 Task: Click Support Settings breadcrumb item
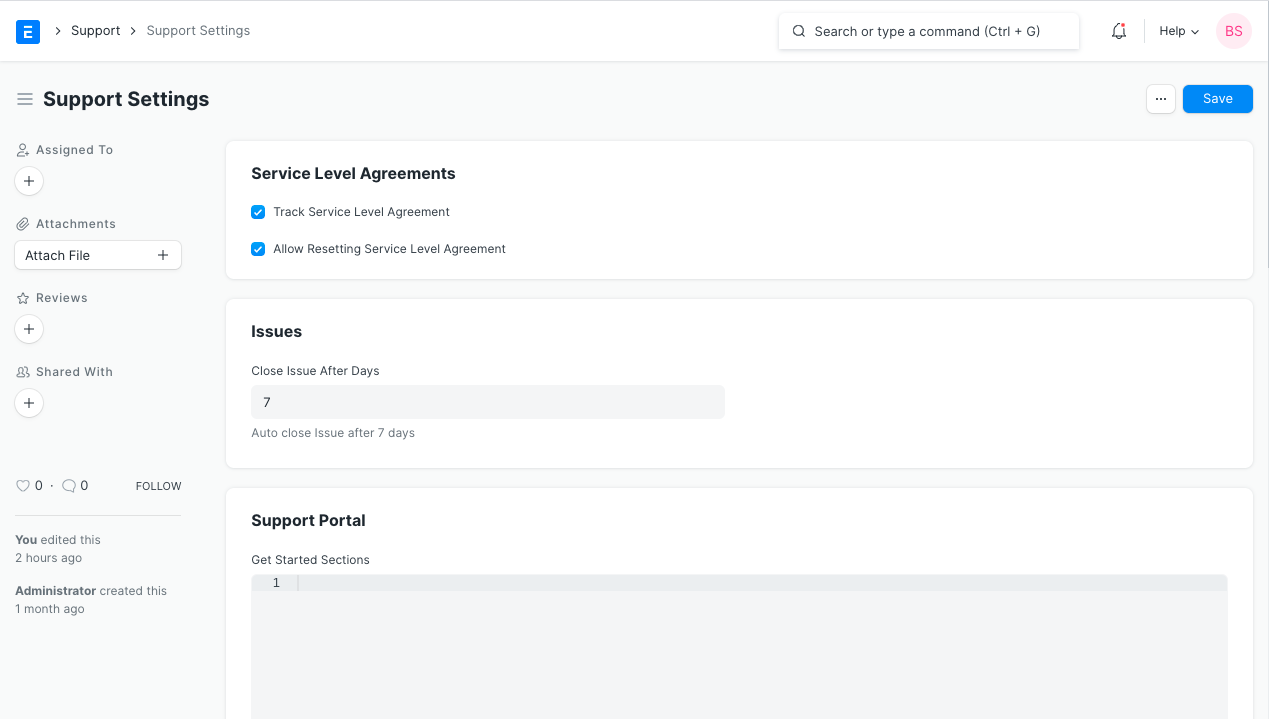click(198, 31)
